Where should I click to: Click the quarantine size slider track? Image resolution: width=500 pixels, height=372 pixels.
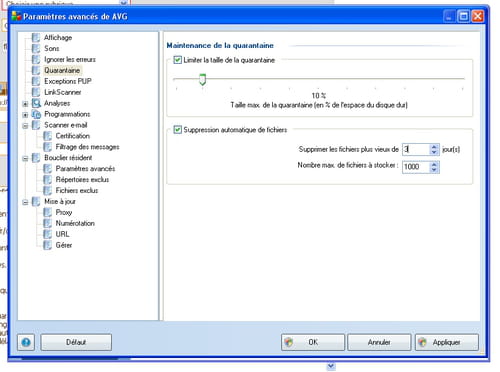[319, 79]
